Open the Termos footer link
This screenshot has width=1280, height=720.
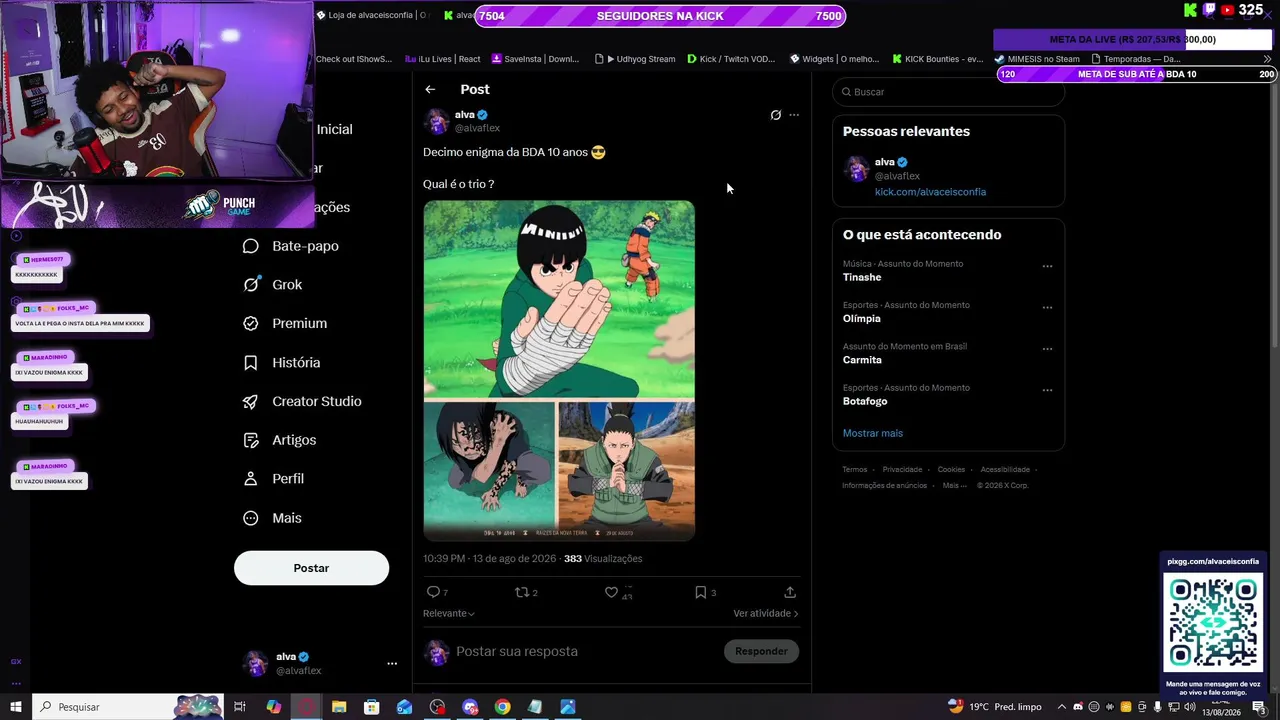pyautogui.click(x=855, y=469)
